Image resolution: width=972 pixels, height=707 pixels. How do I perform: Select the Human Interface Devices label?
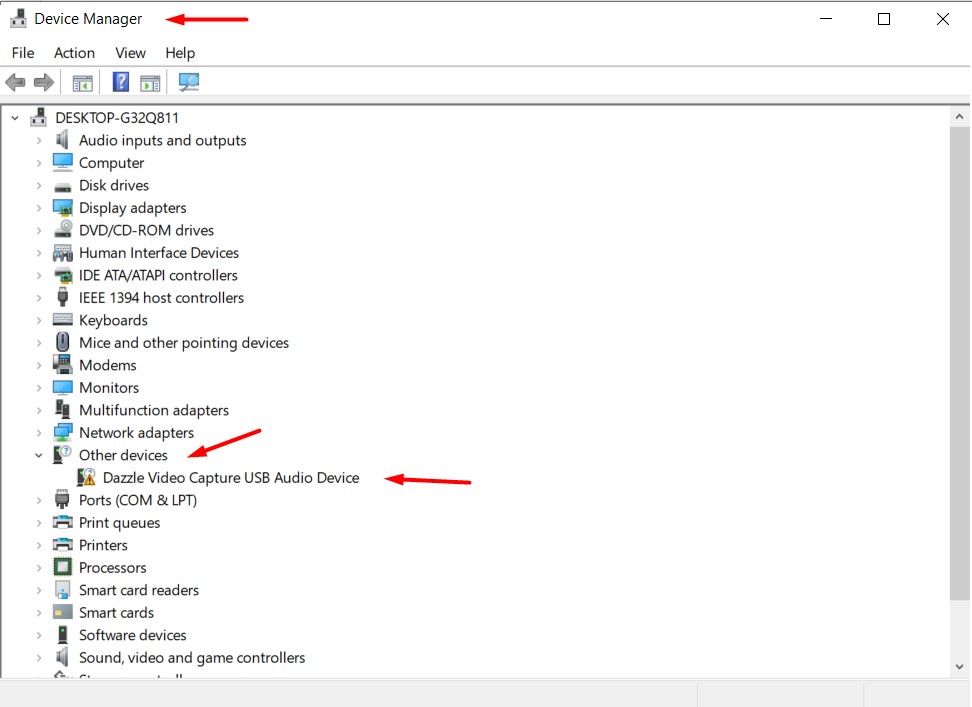(x=159, y=253)
